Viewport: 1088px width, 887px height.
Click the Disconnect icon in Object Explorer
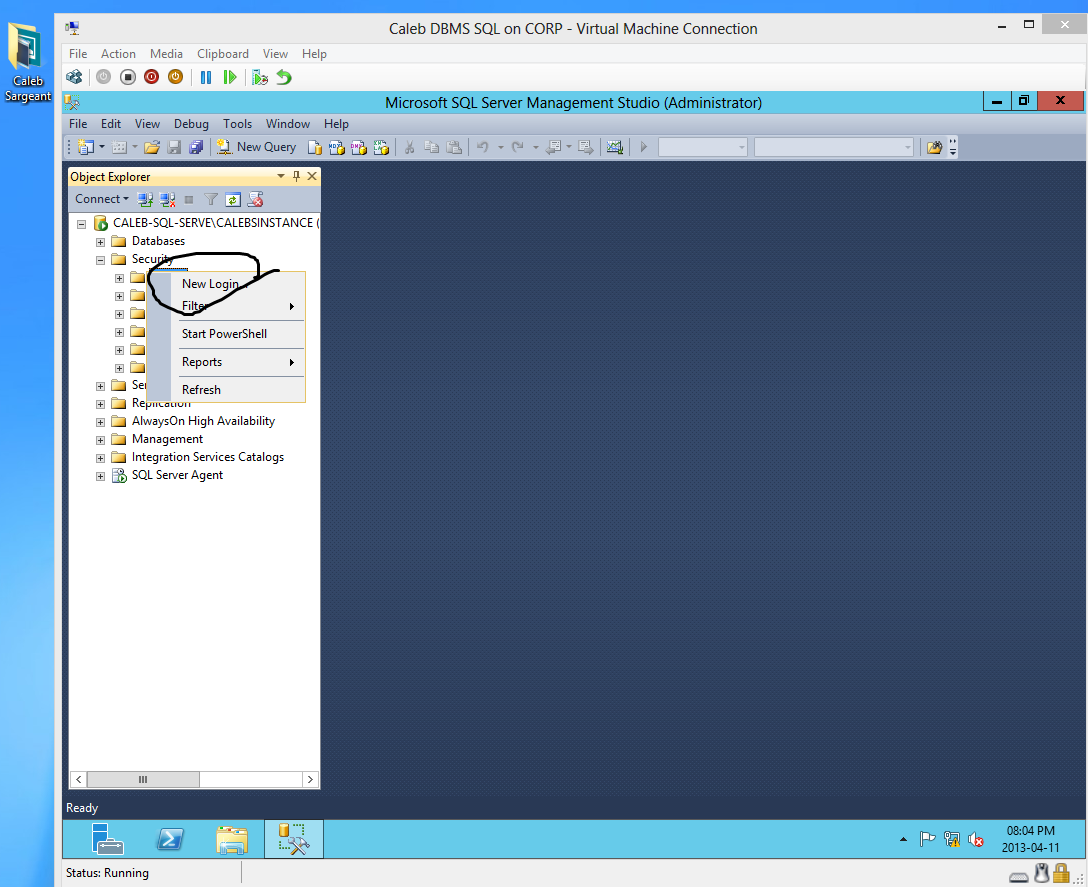(x=167, y=200)
